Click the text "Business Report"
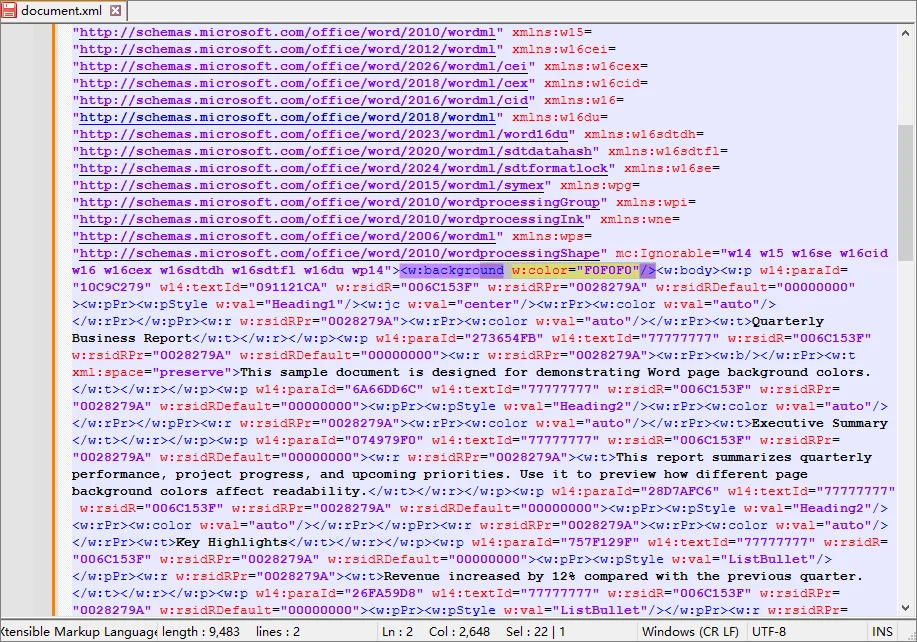917x642 pixels. 132,337
